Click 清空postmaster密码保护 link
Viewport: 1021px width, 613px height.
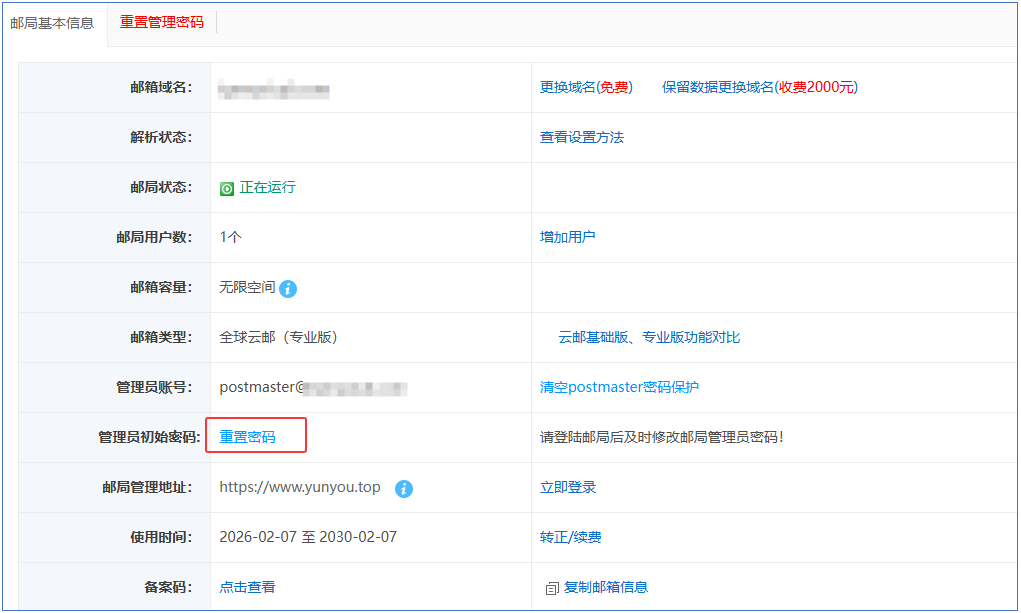tap(619, 387)
